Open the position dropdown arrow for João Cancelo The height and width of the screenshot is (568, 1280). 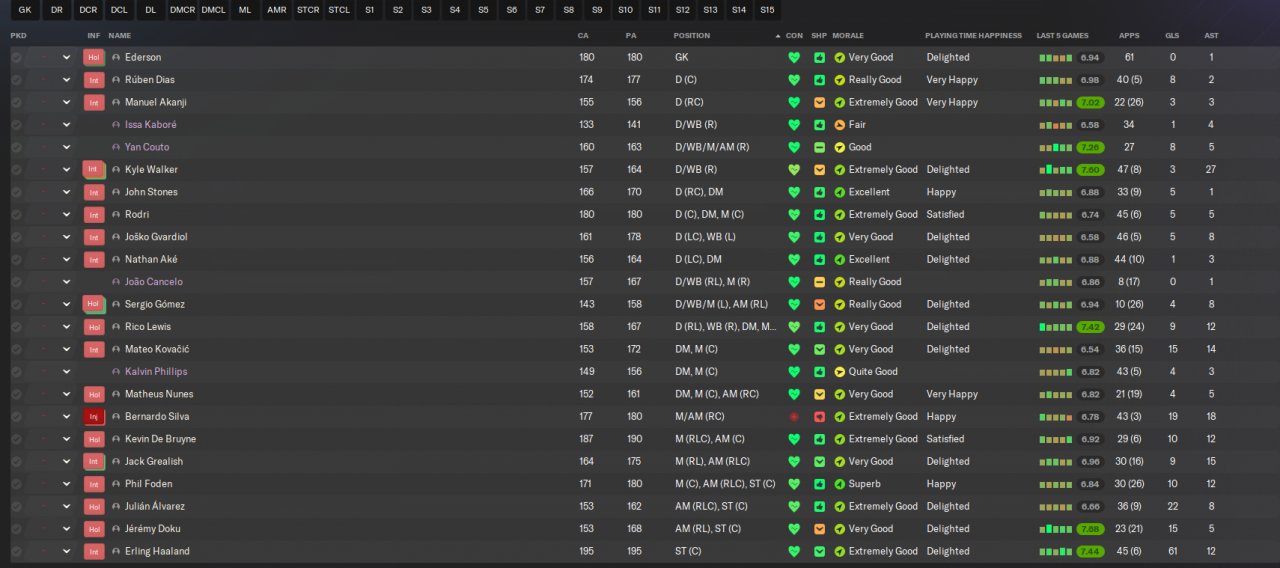[x=66, y=282]
